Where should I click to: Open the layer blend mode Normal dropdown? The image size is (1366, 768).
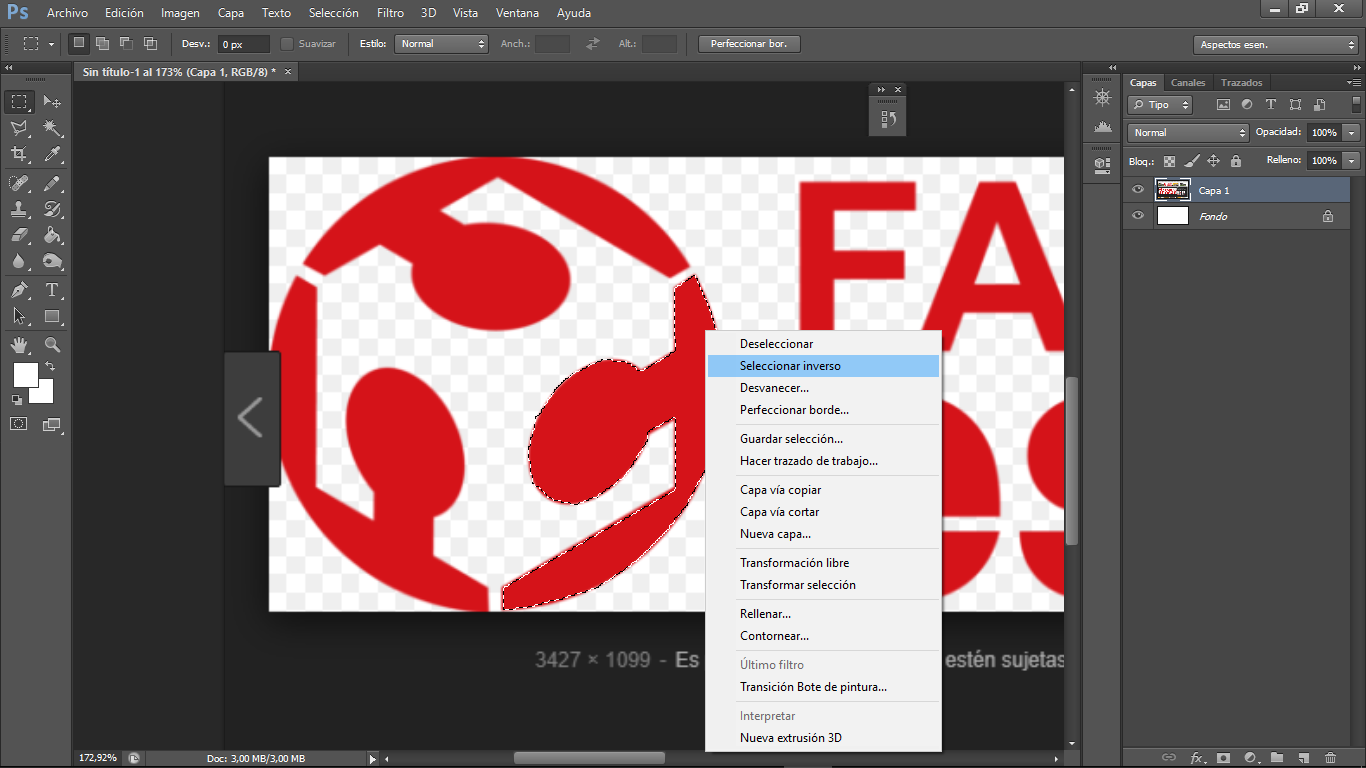pyautogui.click(x=1188, y=132)
